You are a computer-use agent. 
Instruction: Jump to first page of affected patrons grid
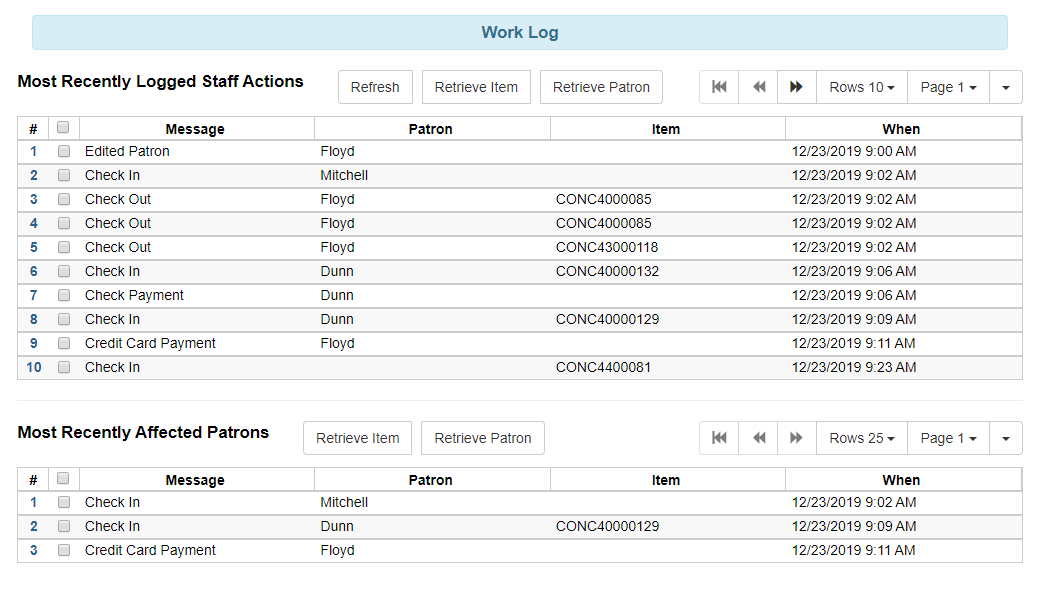pos(718,437)
